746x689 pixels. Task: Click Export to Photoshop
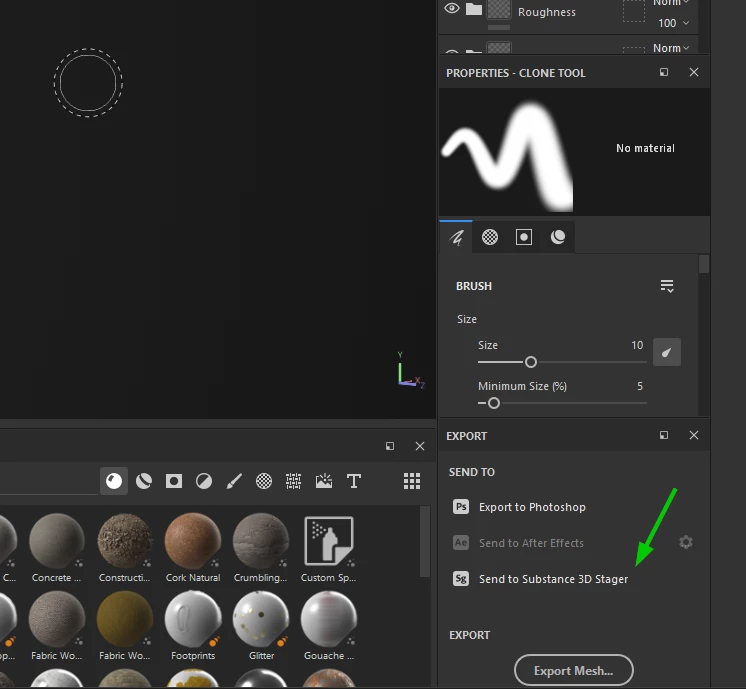click(x=532, y=507)
